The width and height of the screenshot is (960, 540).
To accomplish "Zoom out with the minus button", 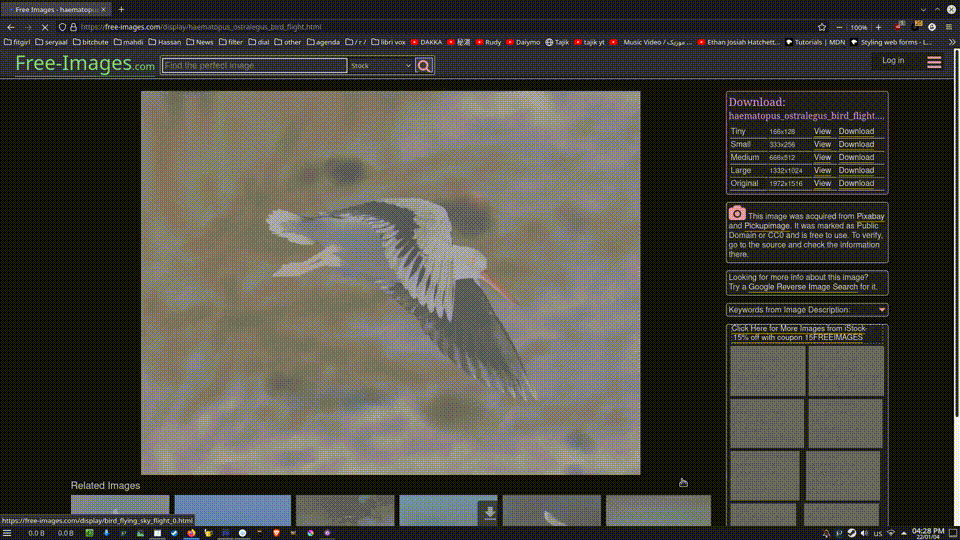I will [x=839, y=27].
